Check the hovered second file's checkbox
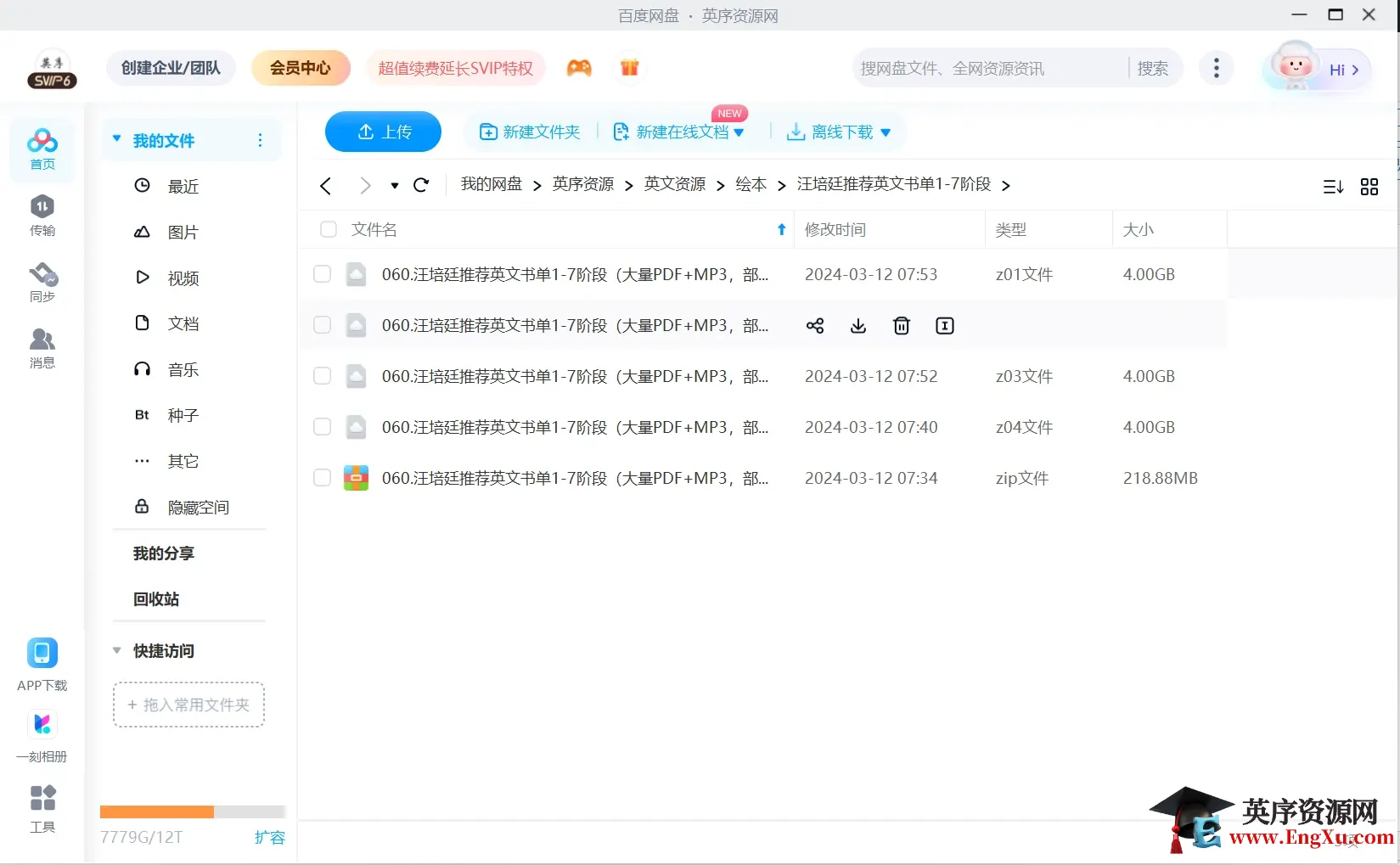 [x=322, y=324]
